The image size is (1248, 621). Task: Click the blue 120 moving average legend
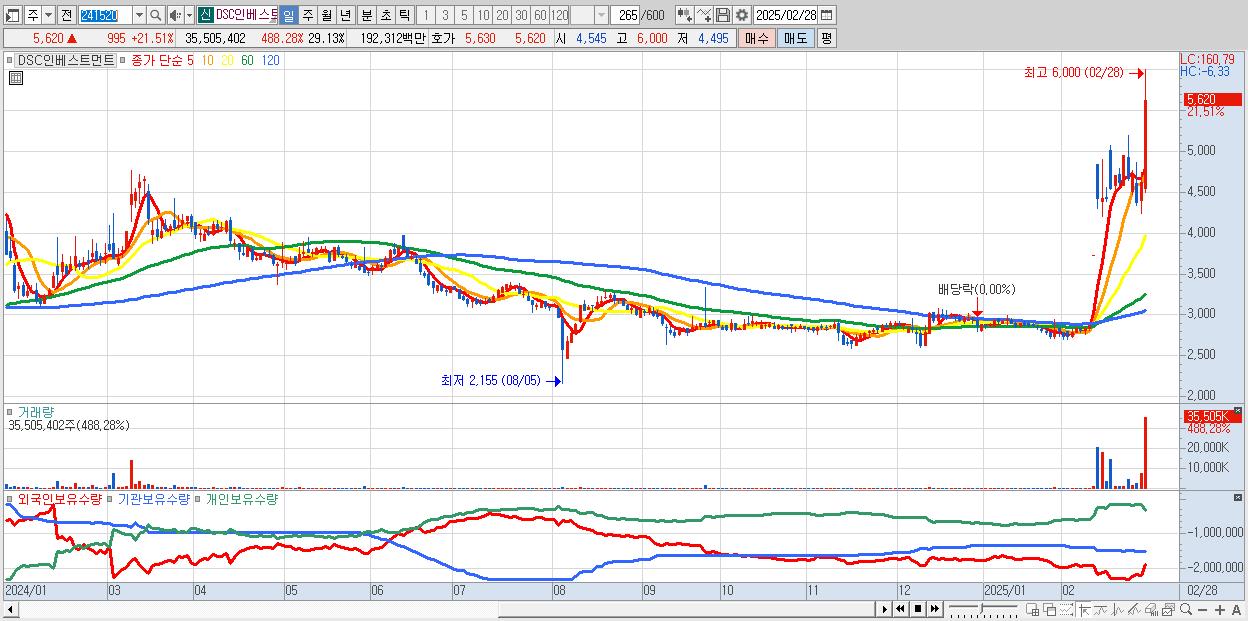270,60
